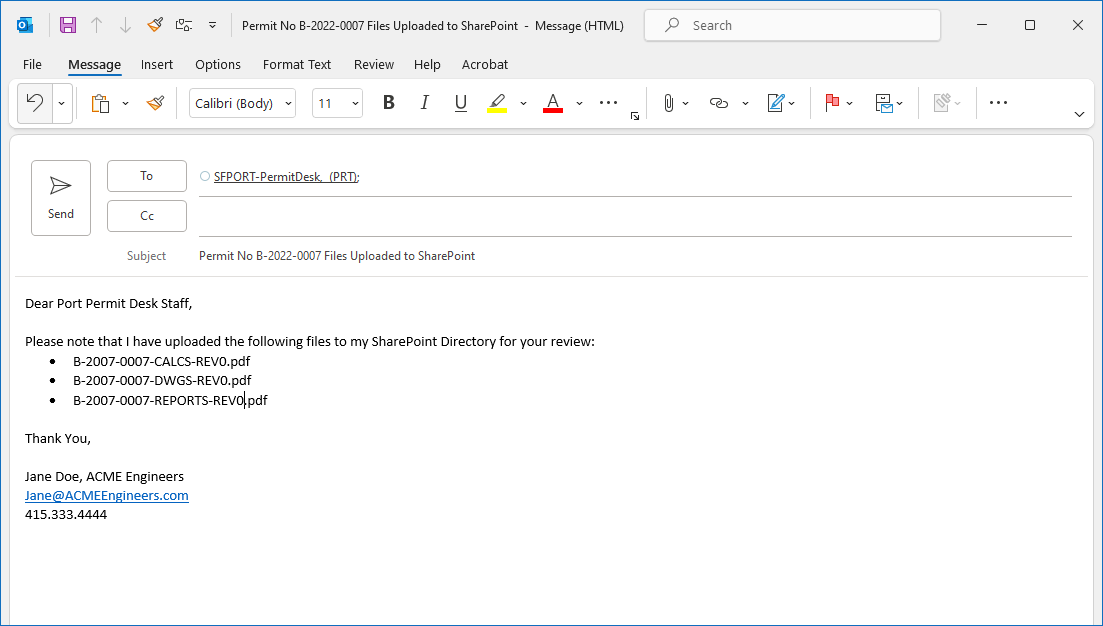Save the message with the ribbon Save icon
1103x626 pixels.
pyautogui.click(x=67, y=24)
